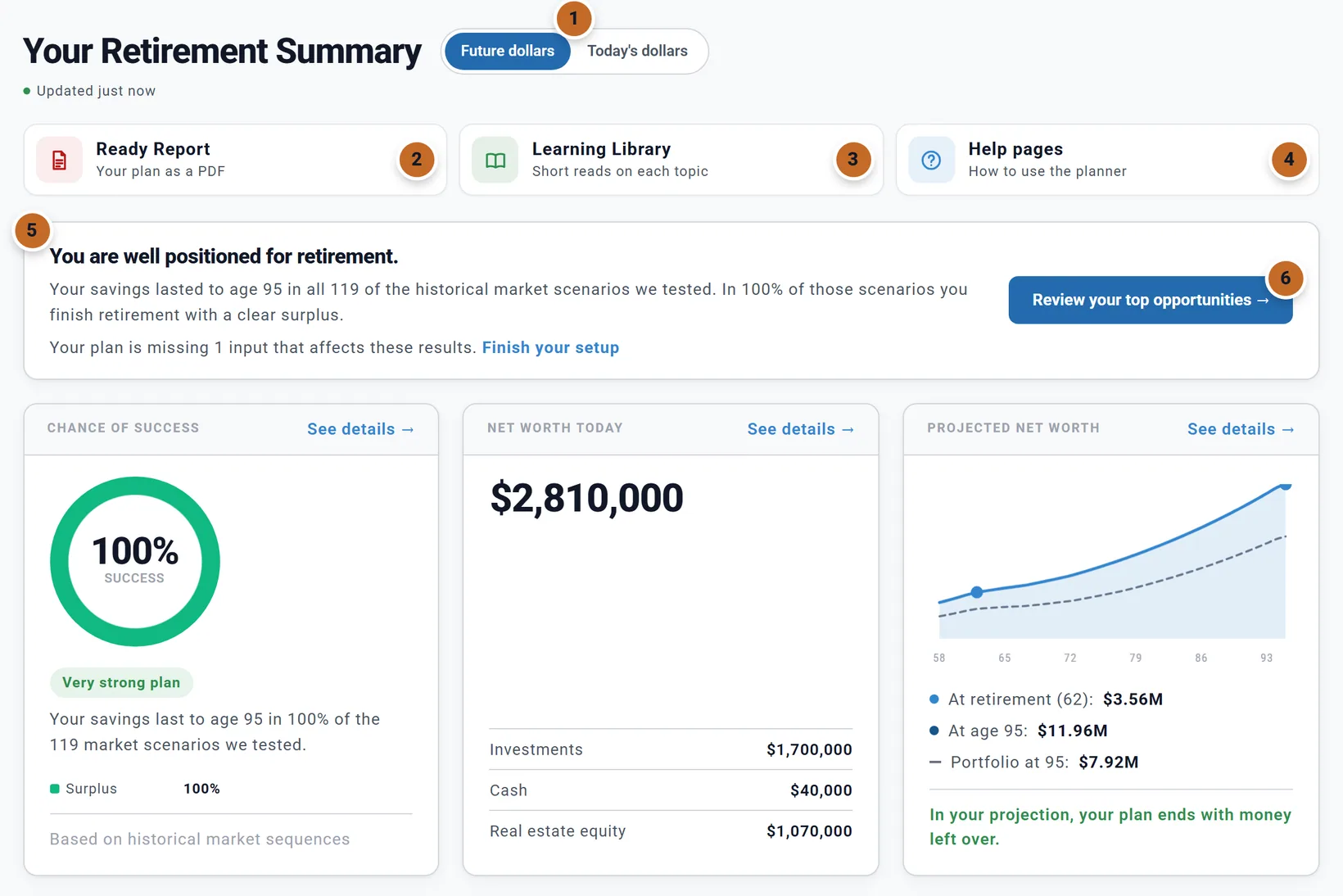Image resolution: width=1343 pixels, height=896 pixels.
Task: Click the plan ends with money left over note
Action: click(1110, 826)
